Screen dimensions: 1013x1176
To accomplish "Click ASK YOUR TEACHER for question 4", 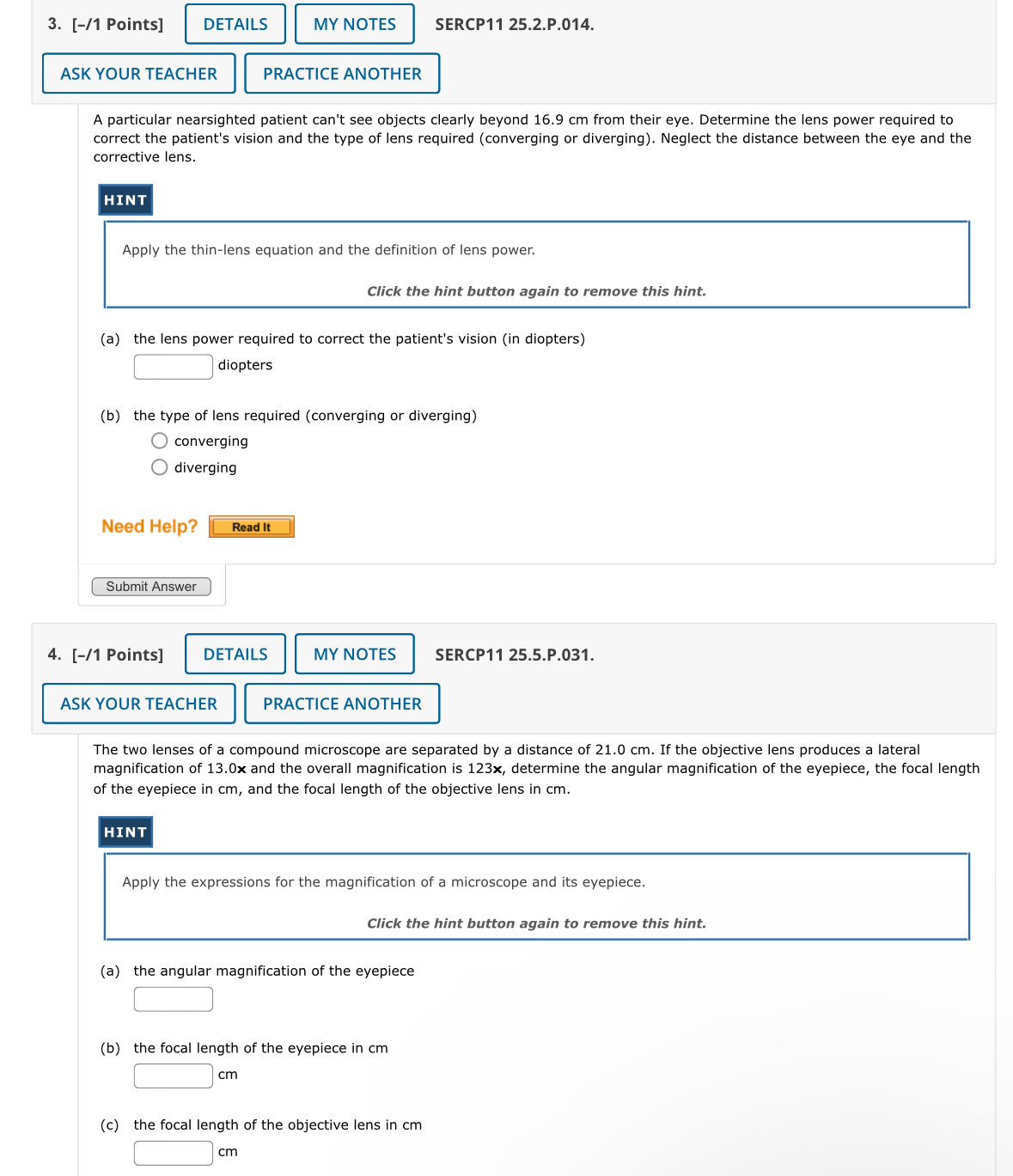I will (x=138, y=704).
